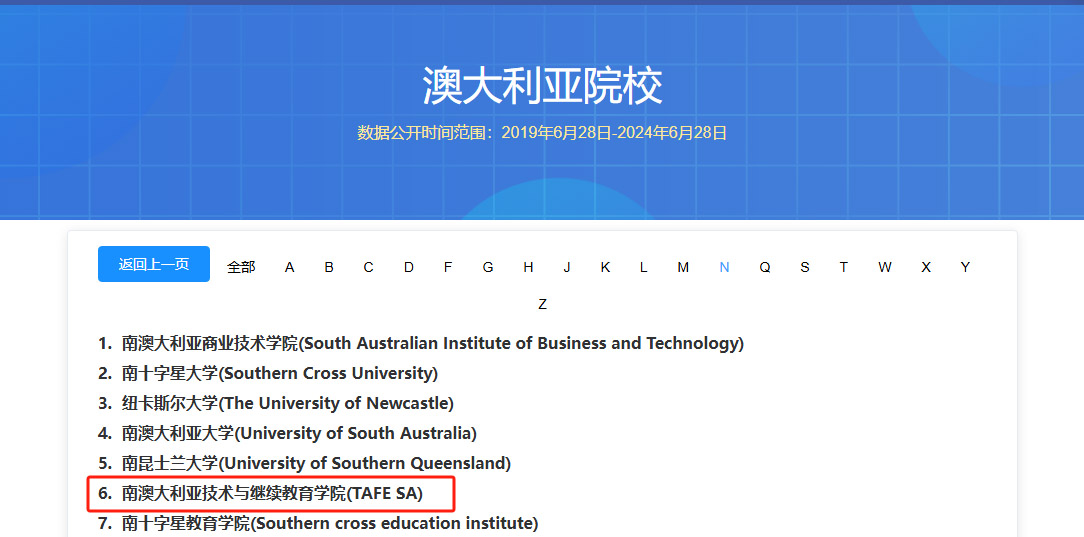Screen dimensions: 1084x537
Task: Filter schools by letter Z
Action: click(x=543, y=304)
